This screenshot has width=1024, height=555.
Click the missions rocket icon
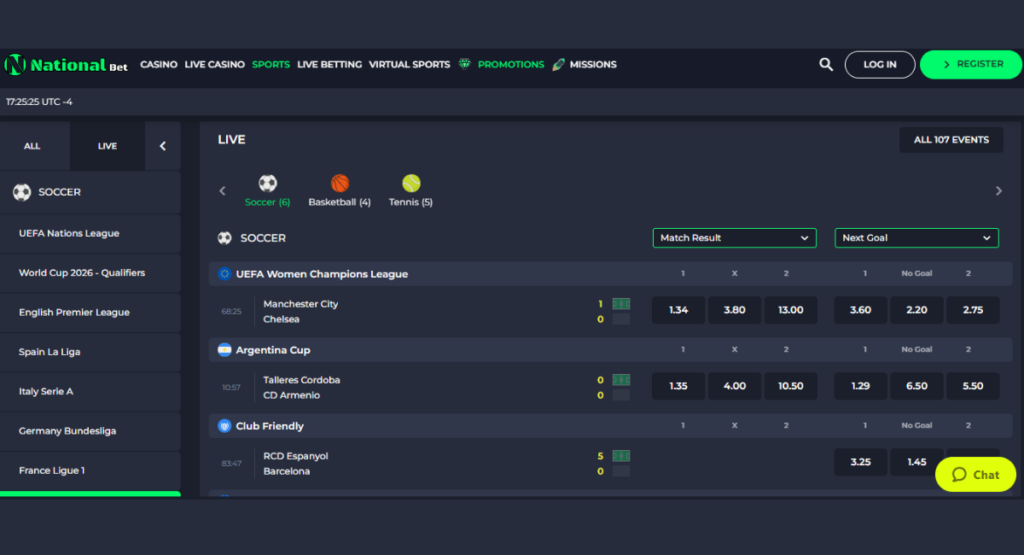pyautogui.click(x=558, y=64)
